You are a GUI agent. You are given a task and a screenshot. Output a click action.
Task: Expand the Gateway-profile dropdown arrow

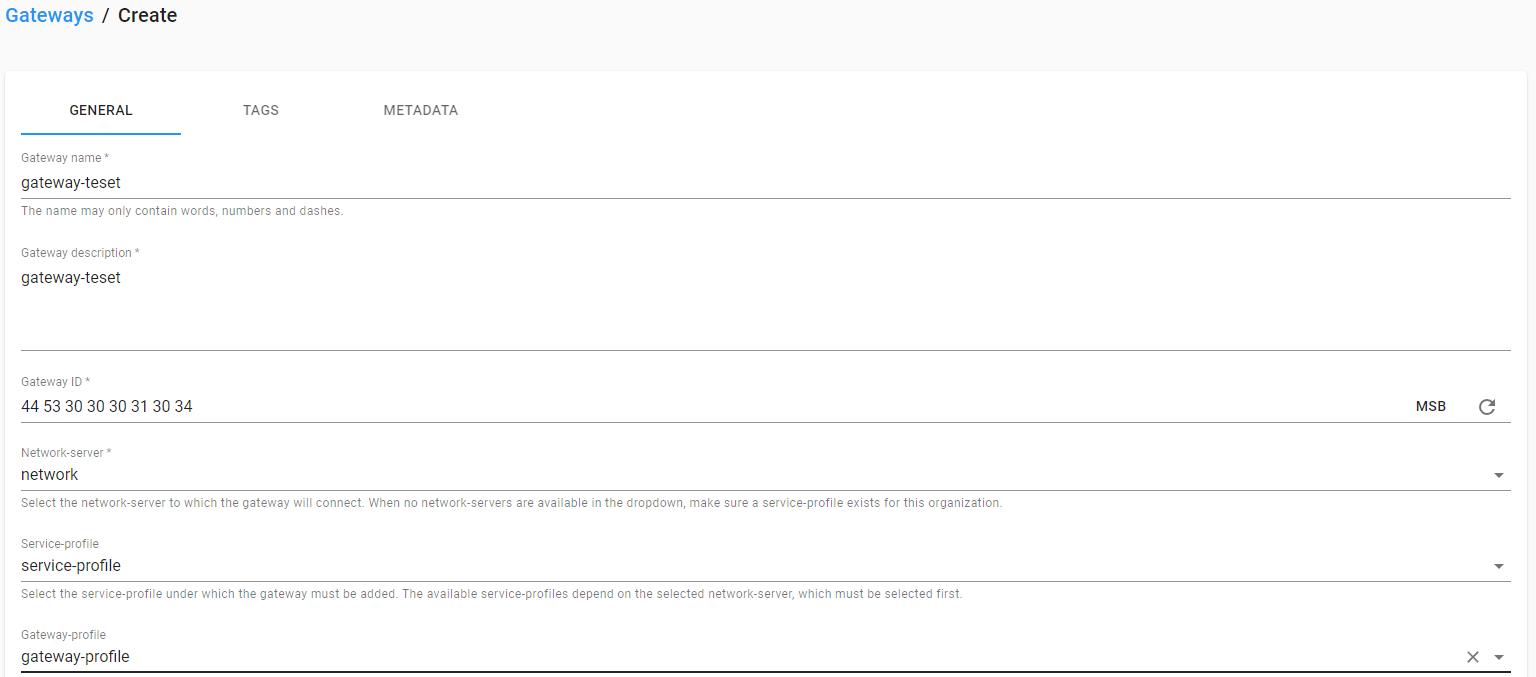(1499, 657)
